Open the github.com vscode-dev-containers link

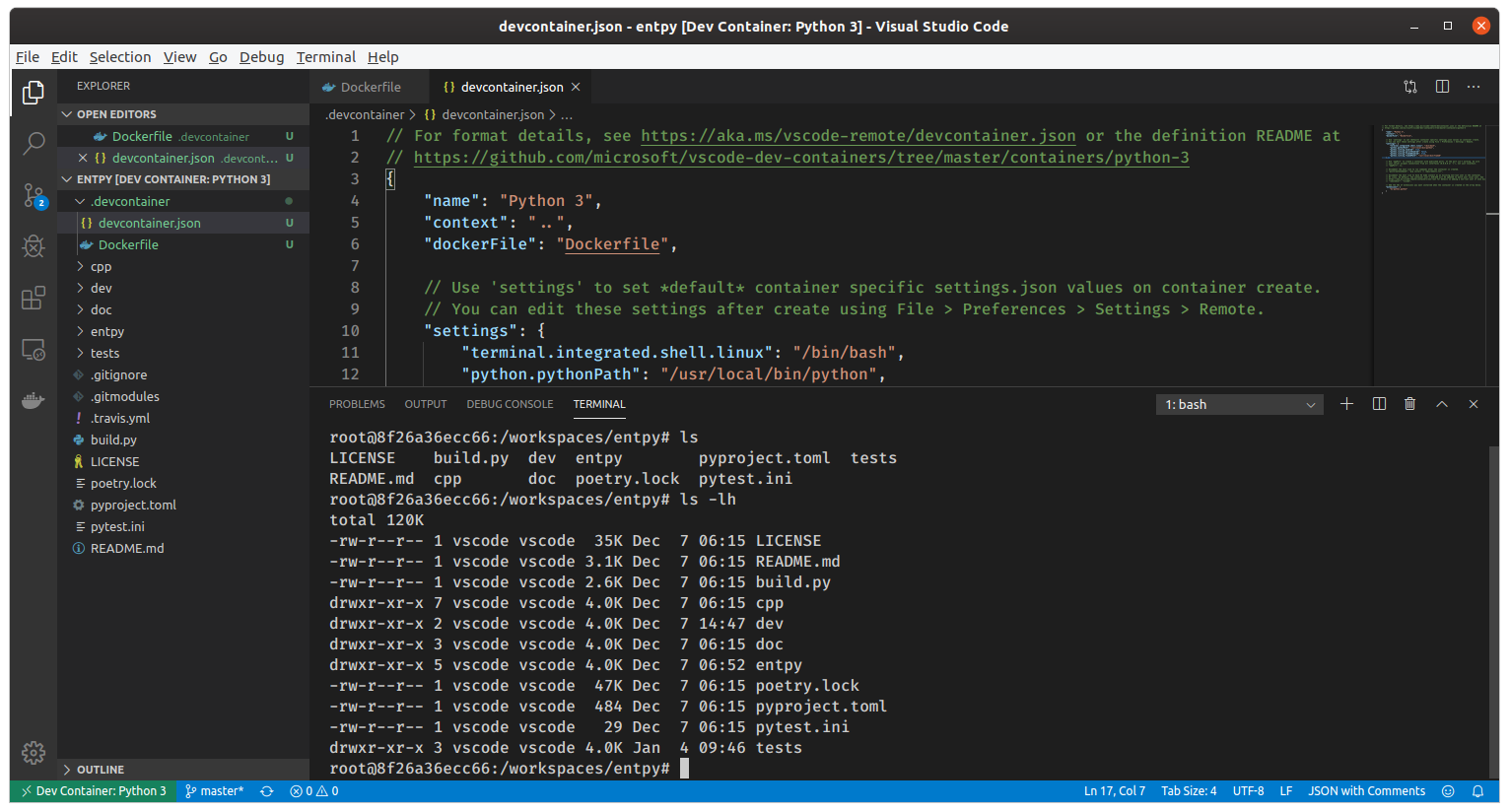801,158
